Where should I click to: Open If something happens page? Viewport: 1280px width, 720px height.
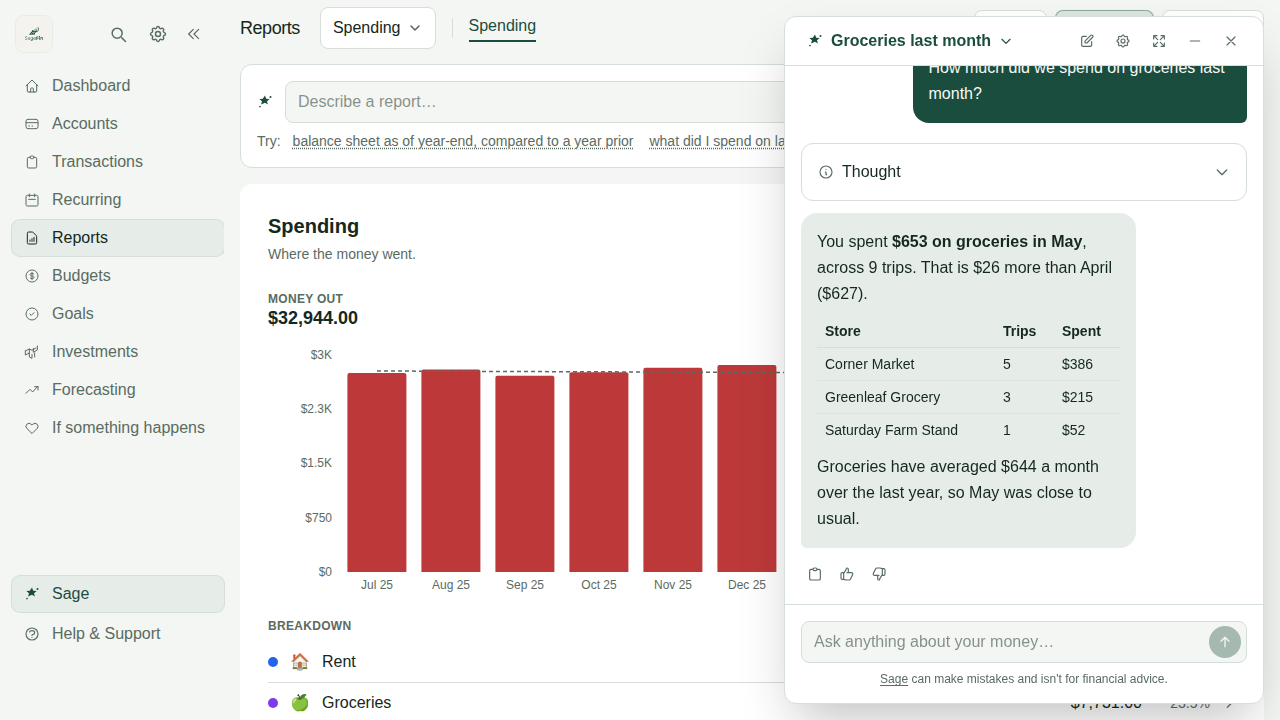coord(118,428)
